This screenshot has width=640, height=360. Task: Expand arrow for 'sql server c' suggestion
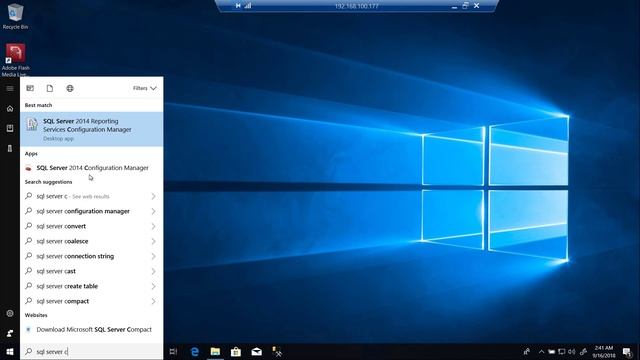[153, 196]
